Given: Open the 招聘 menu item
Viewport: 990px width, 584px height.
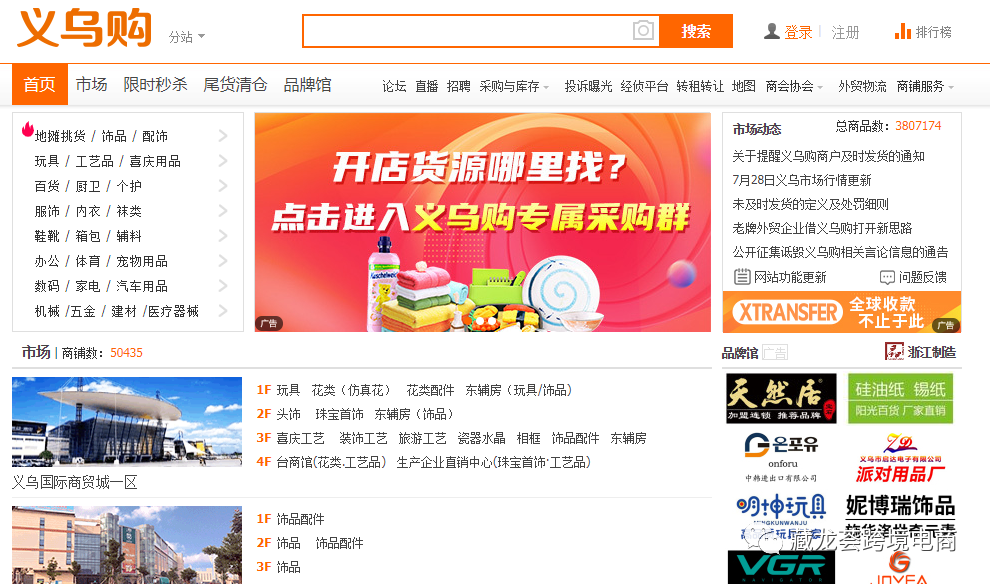Looking at the screenshot, I should coord(458,86).
